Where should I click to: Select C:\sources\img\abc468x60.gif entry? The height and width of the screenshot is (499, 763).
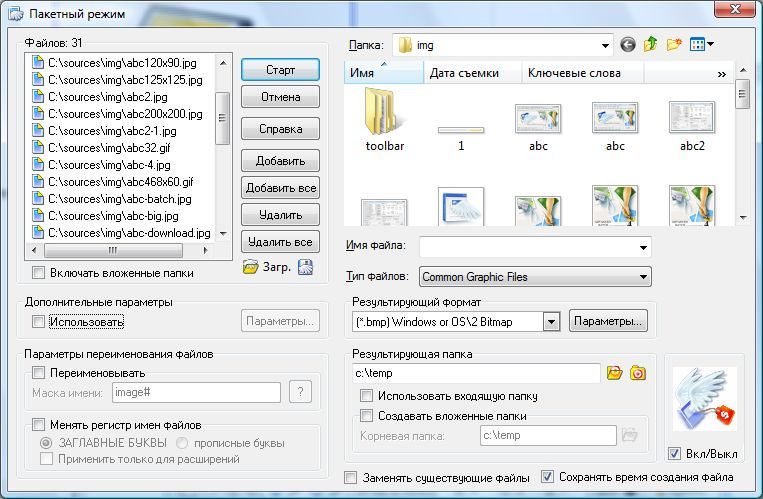[120, 182]
